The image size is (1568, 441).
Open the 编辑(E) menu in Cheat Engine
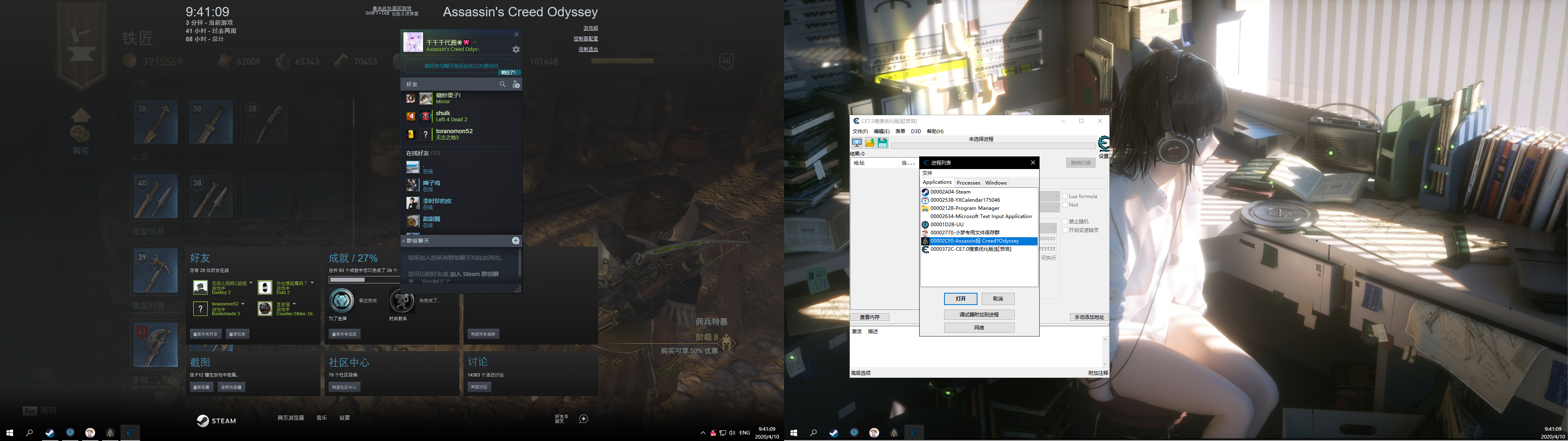(x=882, y=131)
